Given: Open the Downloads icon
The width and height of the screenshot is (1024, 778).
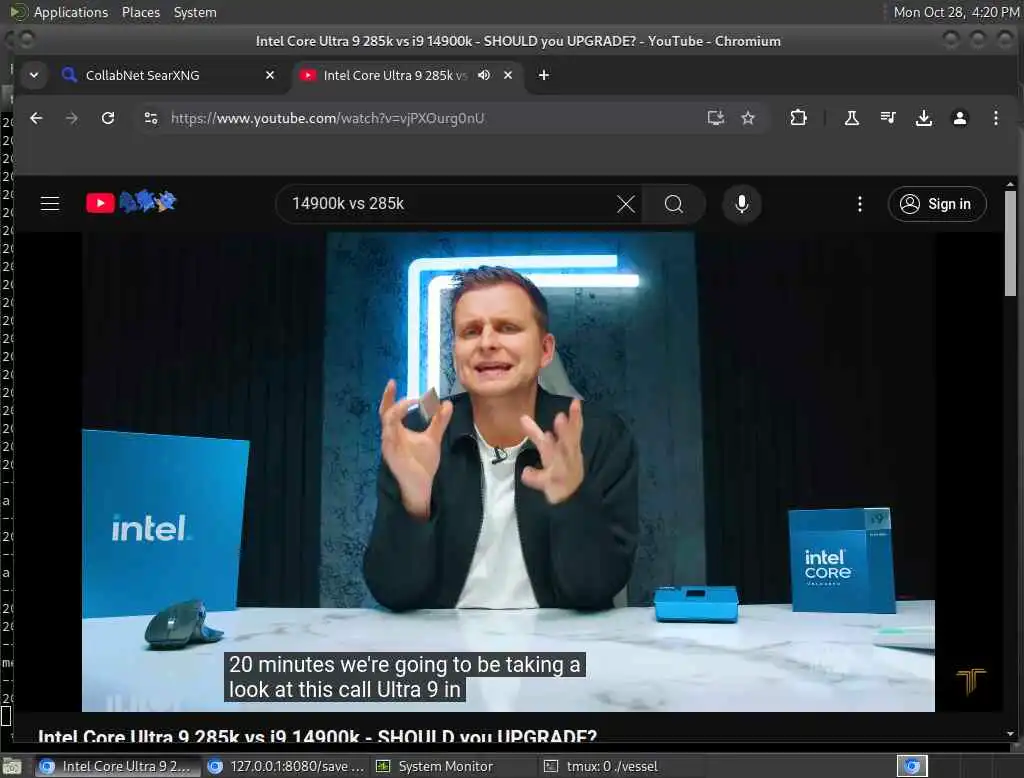Looking at the screenshot, I should click(923, 118).
